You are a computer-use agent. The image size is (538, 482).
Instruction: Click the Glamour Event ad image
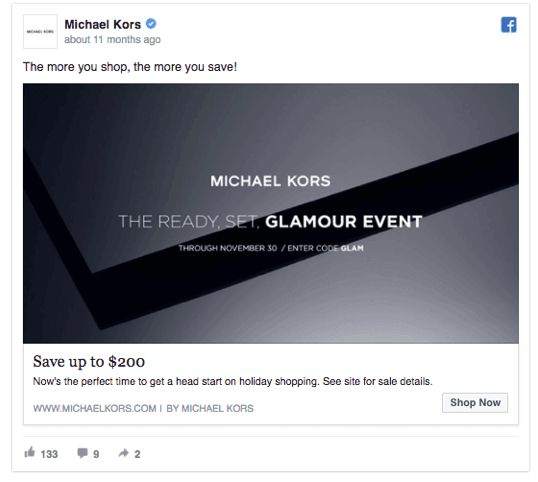271,213
